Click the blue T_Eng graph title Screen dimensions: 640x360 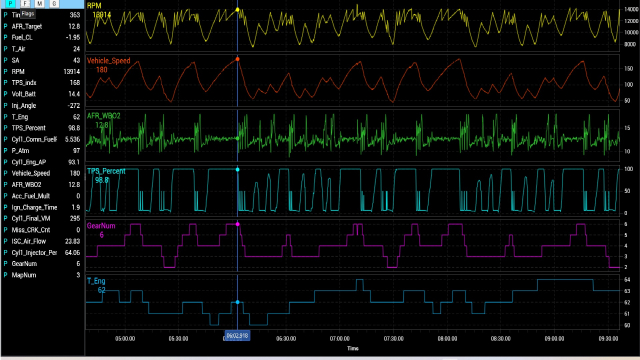coord(96,281)
